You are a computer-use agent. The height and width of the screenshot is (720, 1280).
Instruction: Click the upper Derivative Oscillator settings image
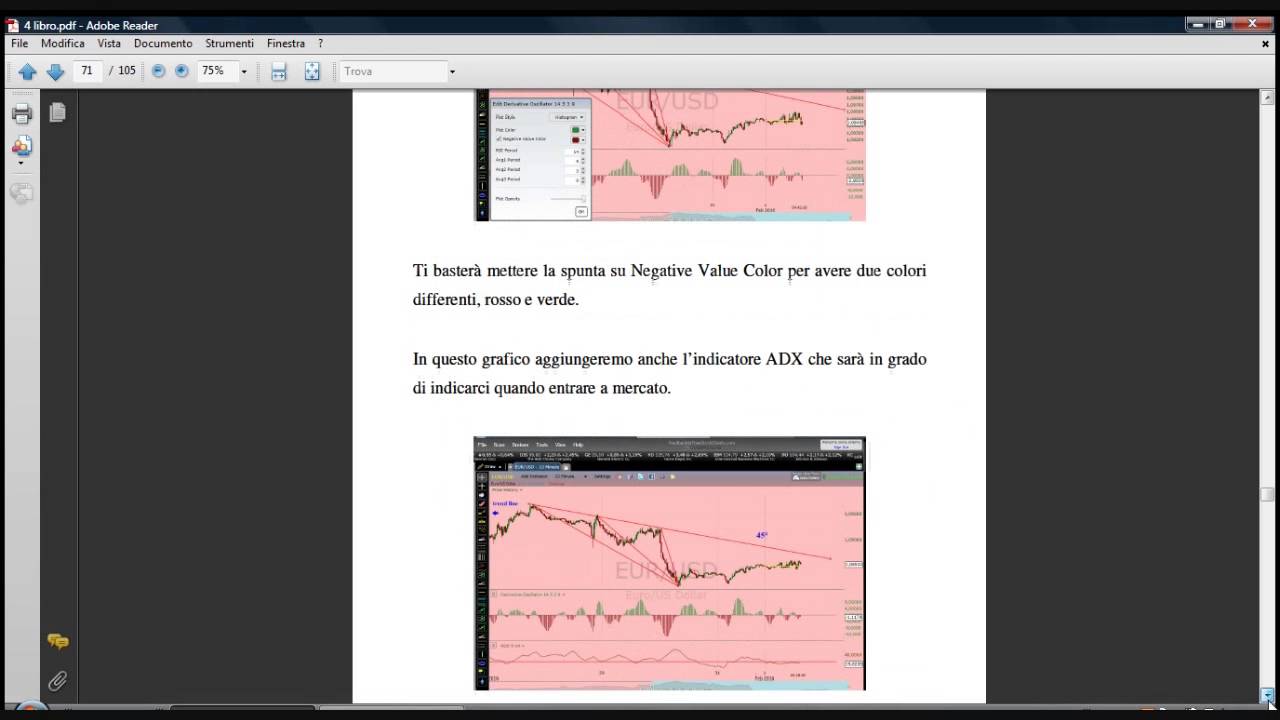pyautogui.click(x=669, y=155)
